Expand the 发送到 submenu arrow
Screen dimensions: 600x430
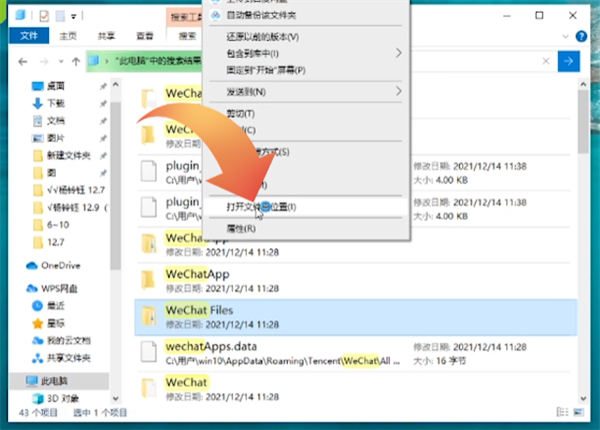pyautogui.click(x=398, y=91)
